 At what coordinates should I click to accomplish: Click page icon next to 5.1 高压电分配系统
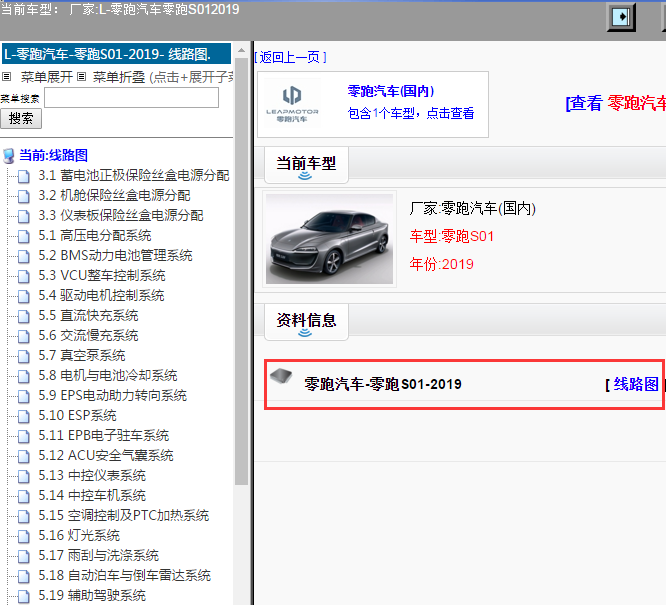pyautogui.click(x=24, y=236)
